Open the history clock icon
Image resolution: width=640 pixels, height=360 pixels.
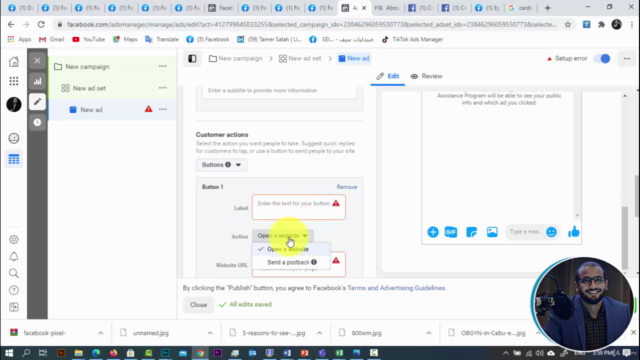coord(37,122)
